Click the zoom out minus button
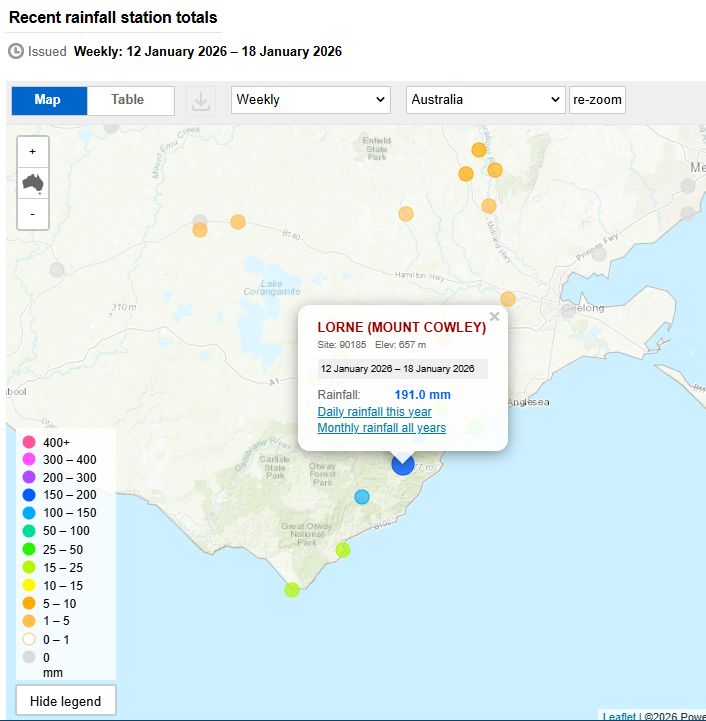 coord(33,214)
